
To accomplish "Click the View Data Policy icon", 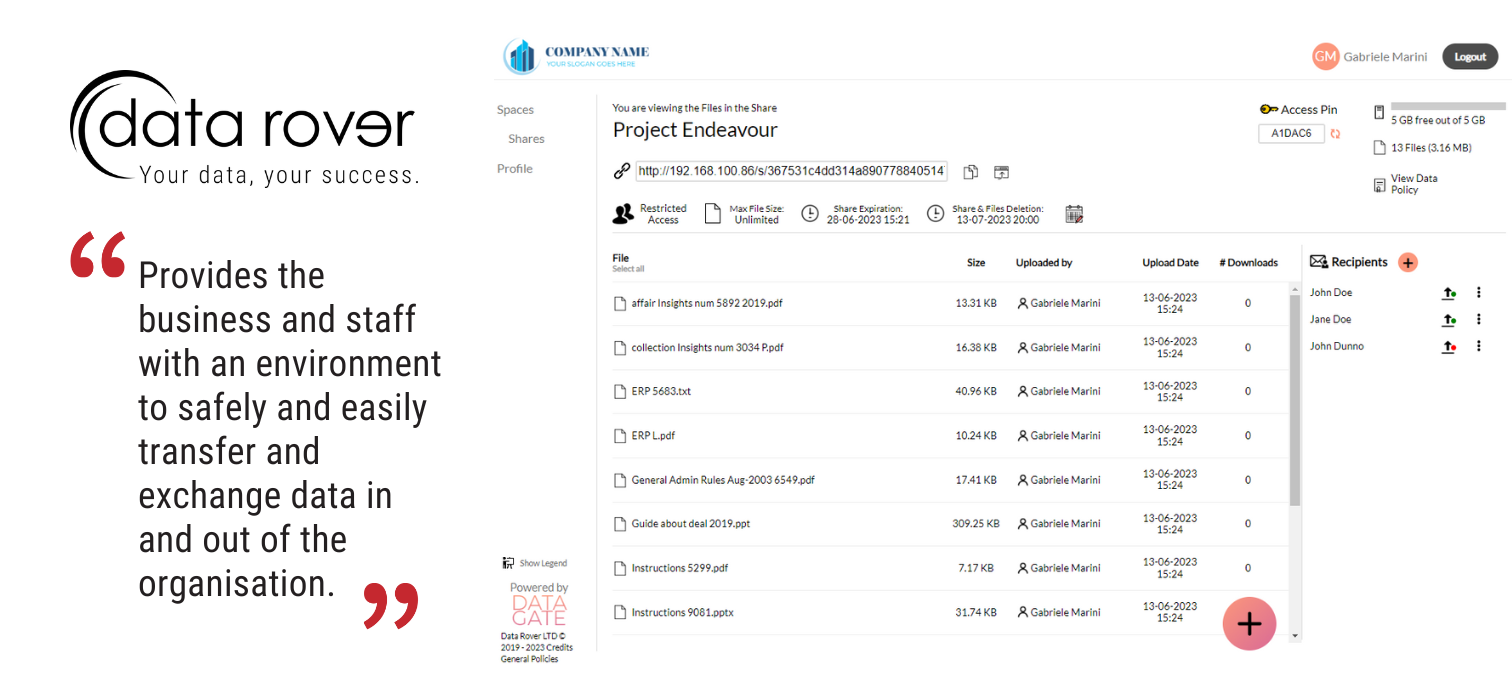I will point(1380,185).
